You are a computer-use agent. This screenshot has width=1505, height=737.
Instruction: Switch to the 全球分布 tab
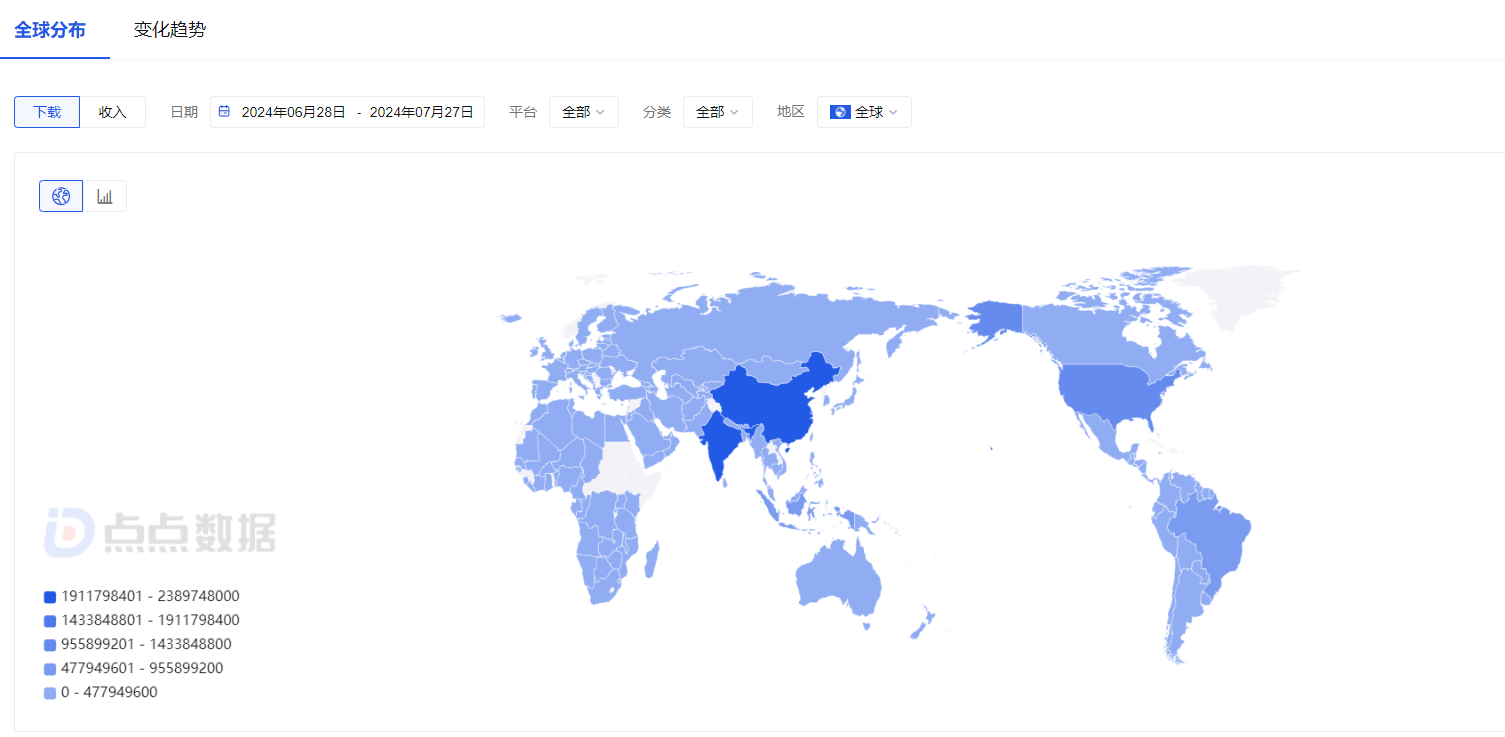(x=50, y=30)
